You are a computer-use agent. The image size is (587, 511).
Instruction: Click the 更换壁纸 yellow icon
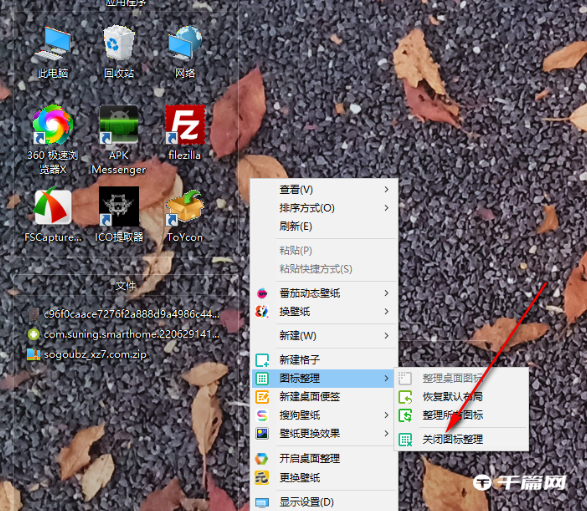tap(262, 478)
